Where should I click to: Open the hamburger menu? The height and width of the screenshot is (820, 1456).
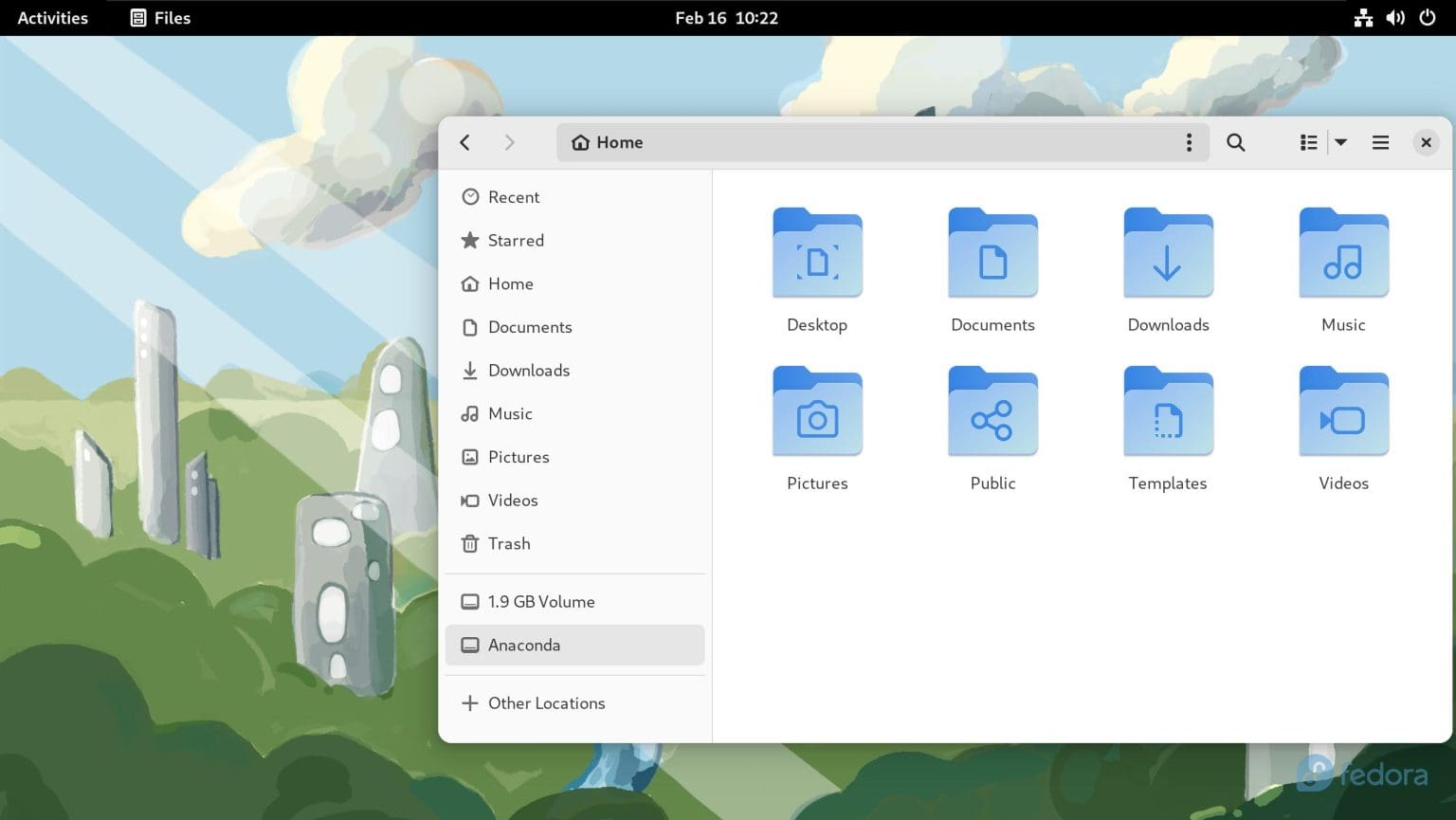(x=1380, y=142)
